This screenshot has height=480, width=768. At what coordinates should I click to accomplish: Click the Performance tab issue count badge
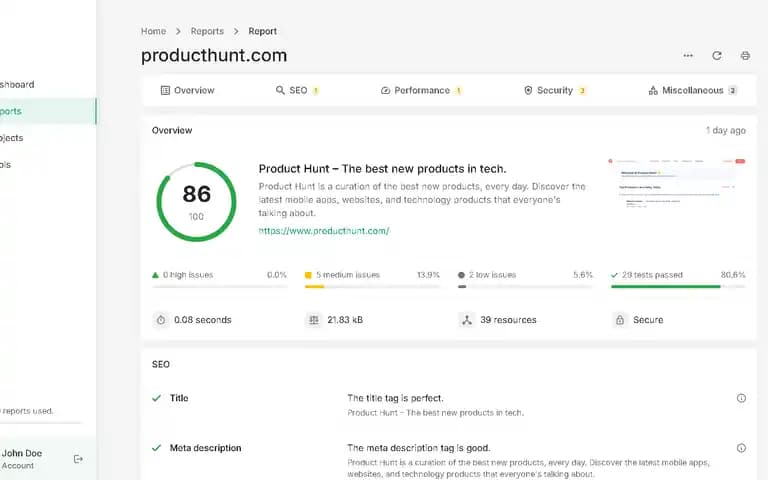click(458, 90)
